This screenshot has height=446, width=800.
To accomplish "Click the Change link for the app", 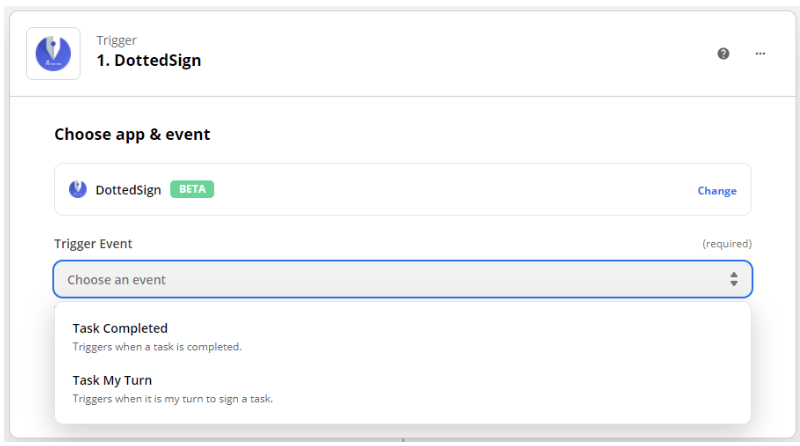I will 717,191.
